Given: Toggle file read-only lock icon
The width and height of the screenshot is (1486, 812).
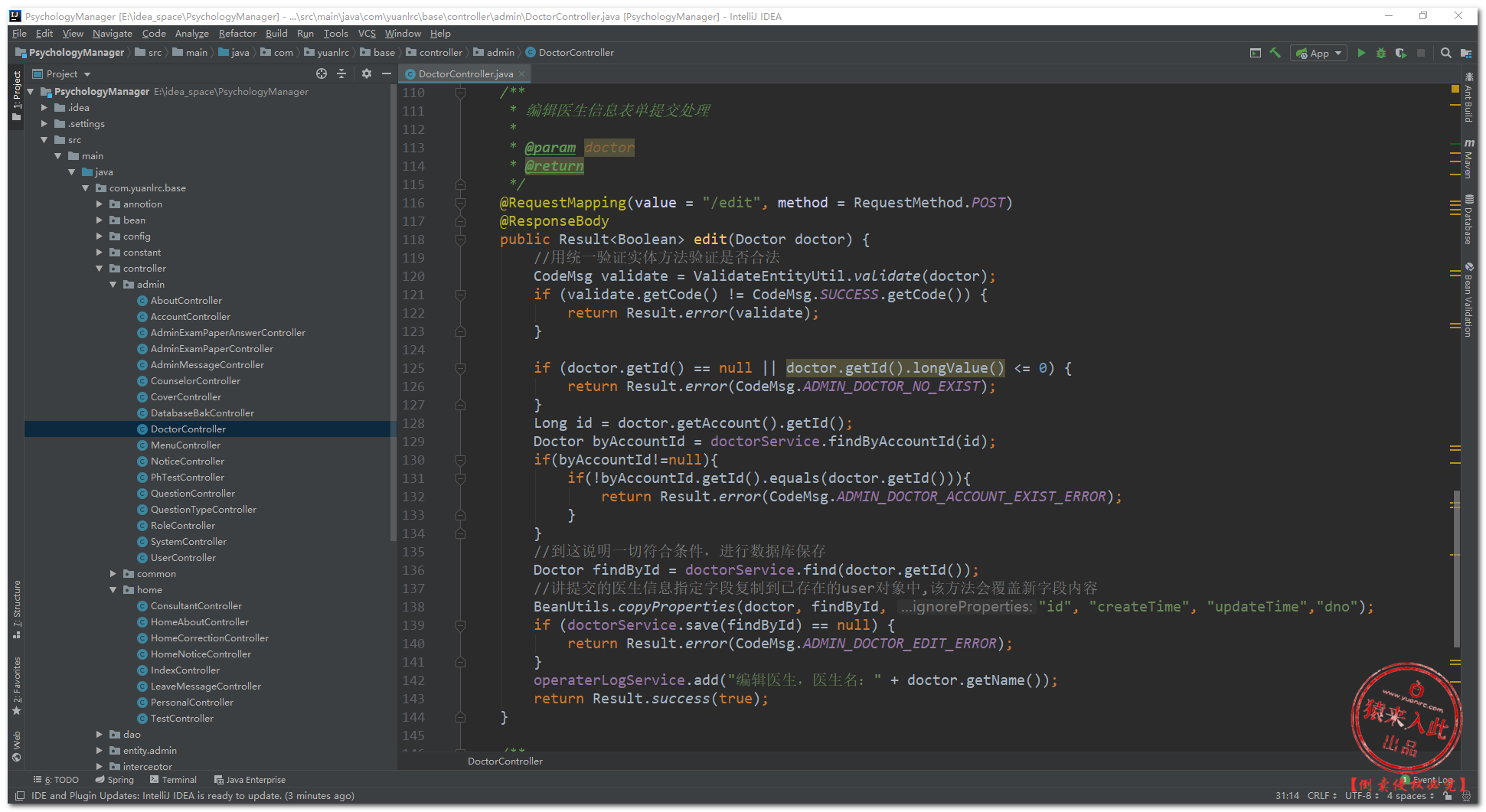Looking at the screenshot, I should tap(1447, 796).
